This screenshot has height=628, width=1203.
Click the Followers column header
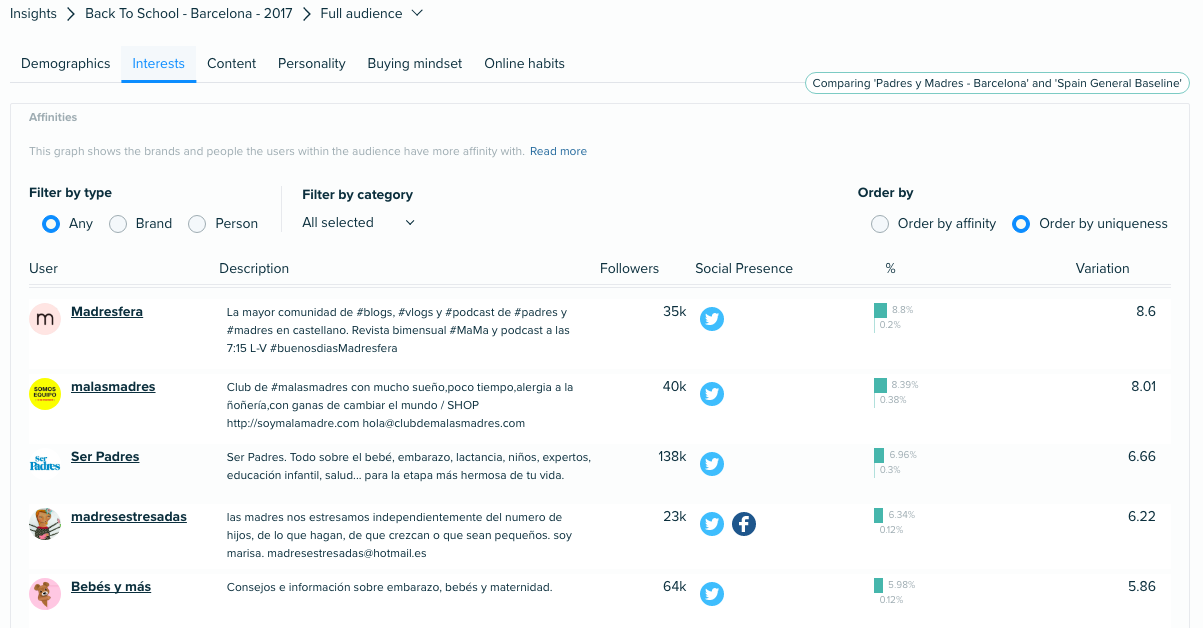tap(629, 268)
